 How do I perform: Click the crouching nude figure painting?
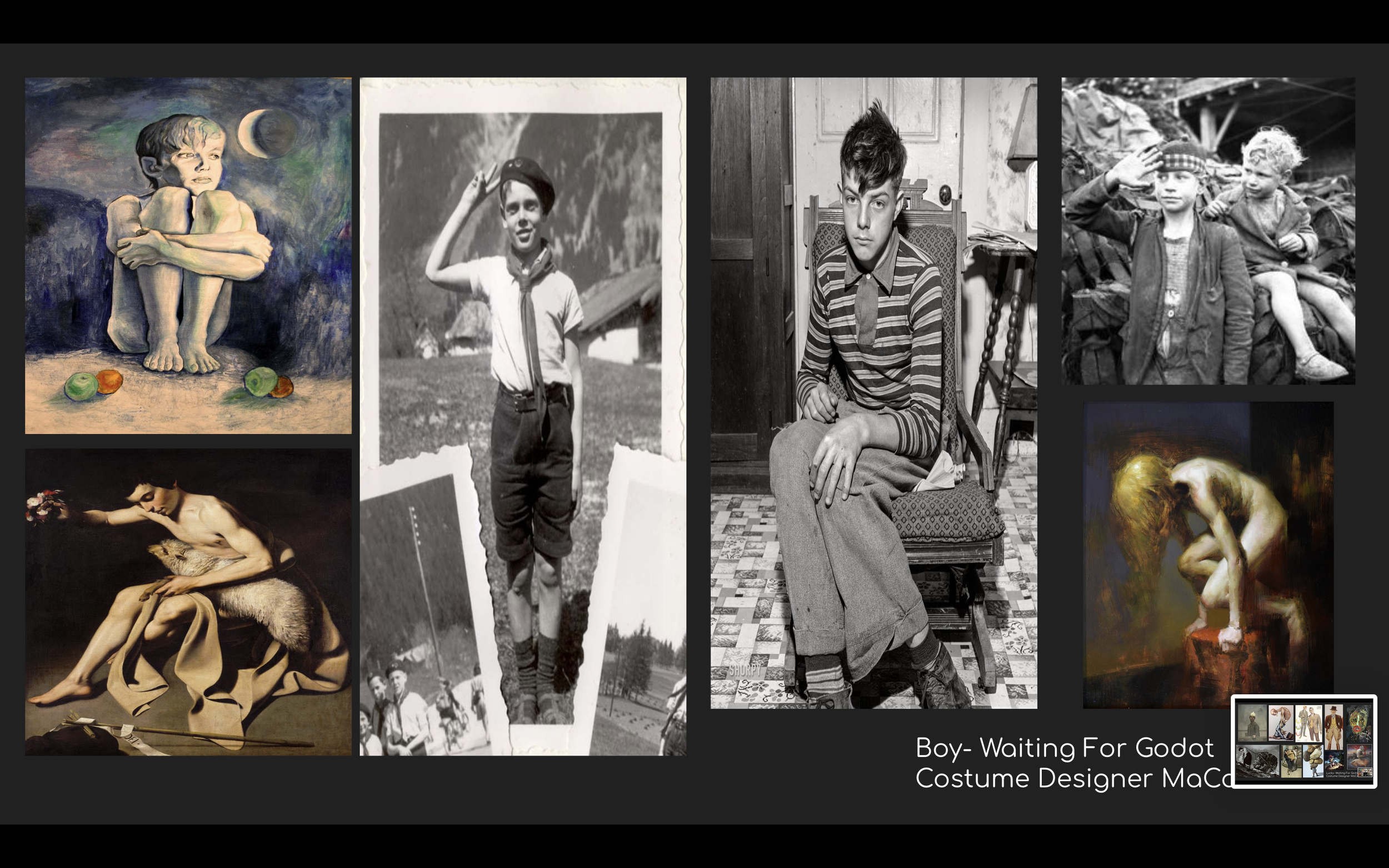coord(1207,555)
